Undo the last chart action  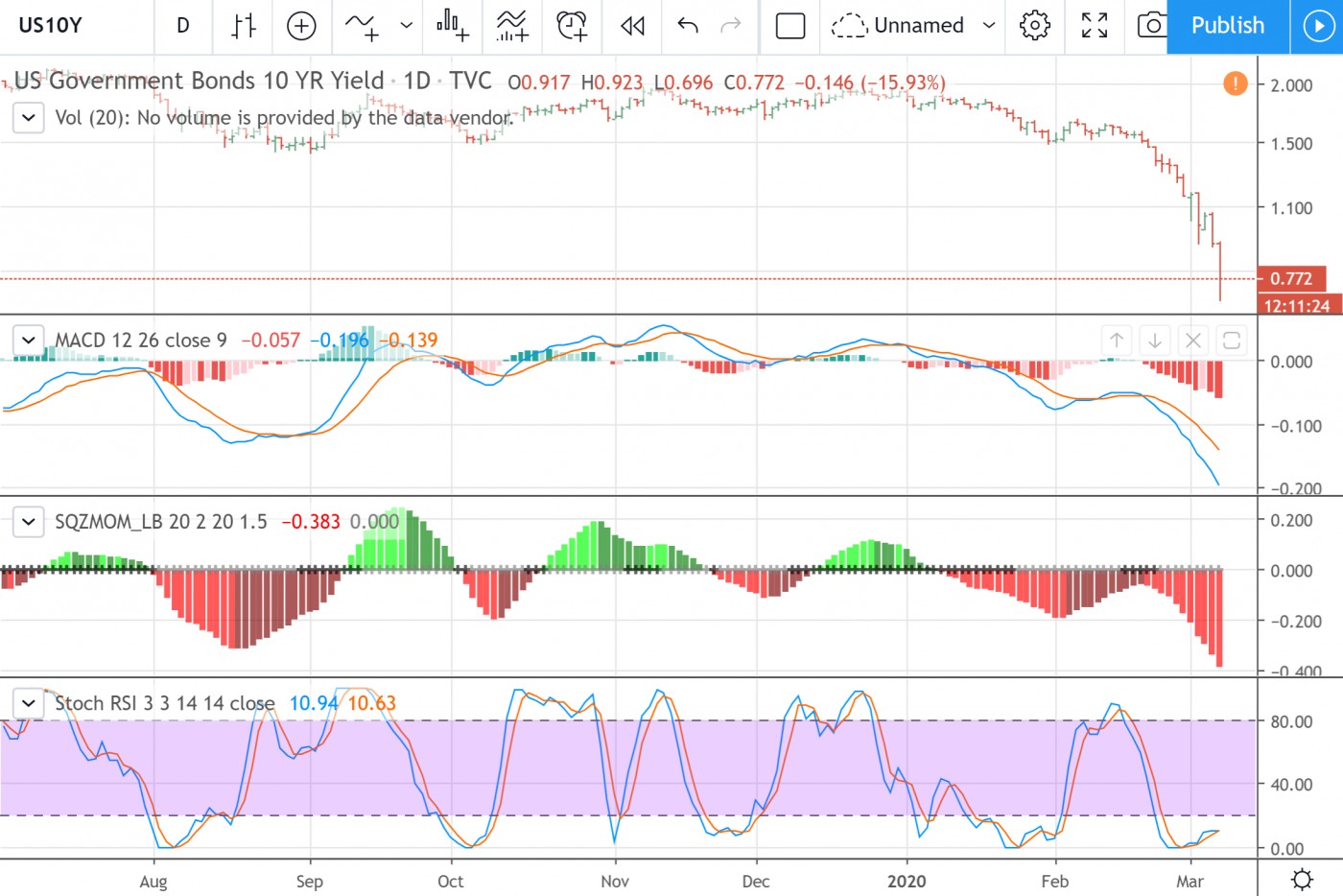[688, 26]
